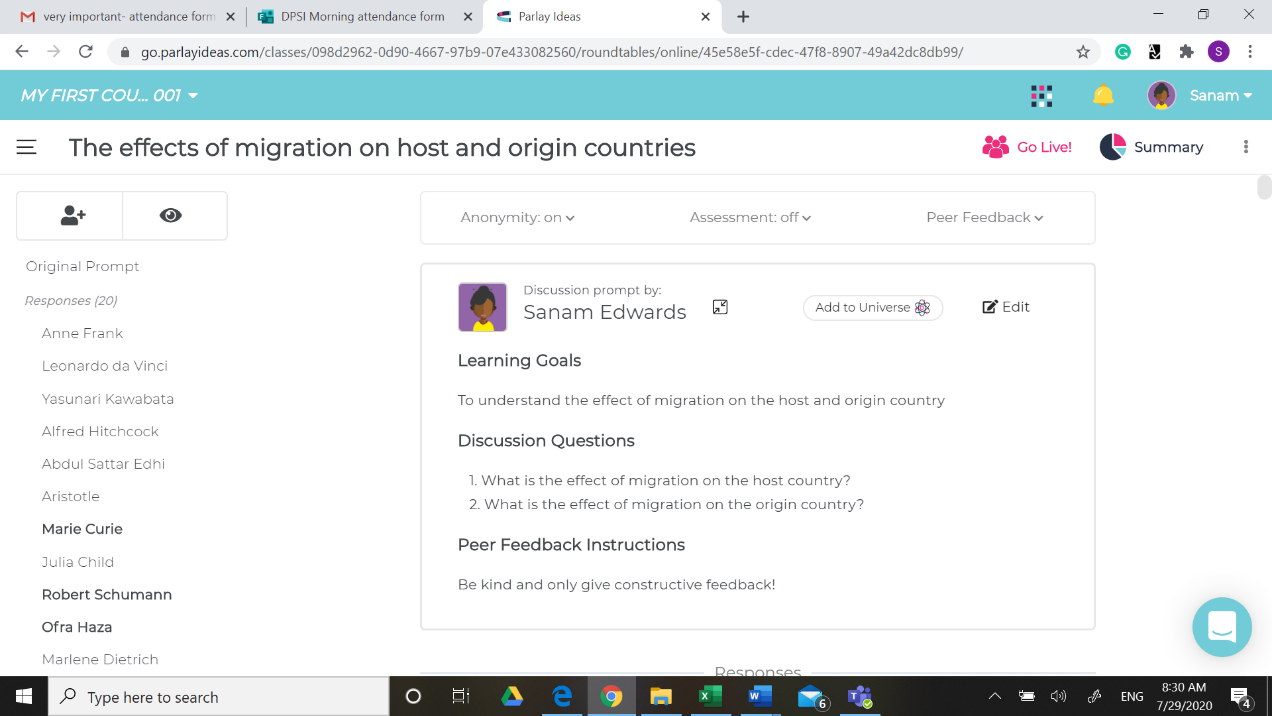Toggle the eye visibility view button
Image resolution: width=1272 pixels, height=716 pixels.
click(171, 216)
